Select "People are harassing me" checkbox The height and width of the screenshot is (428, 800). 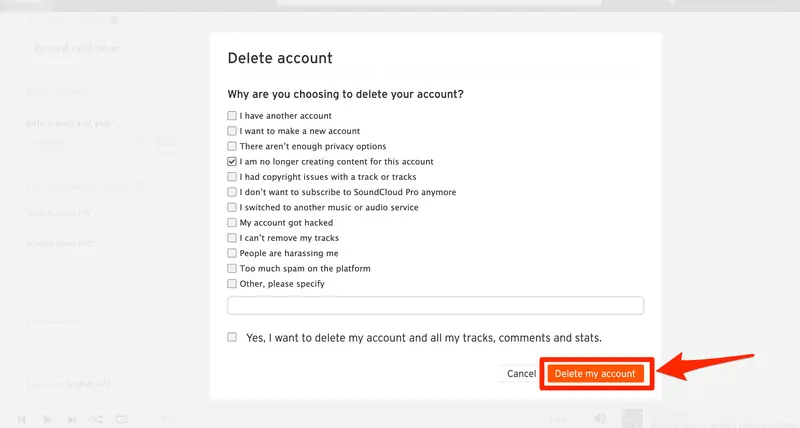click(232, 253)
